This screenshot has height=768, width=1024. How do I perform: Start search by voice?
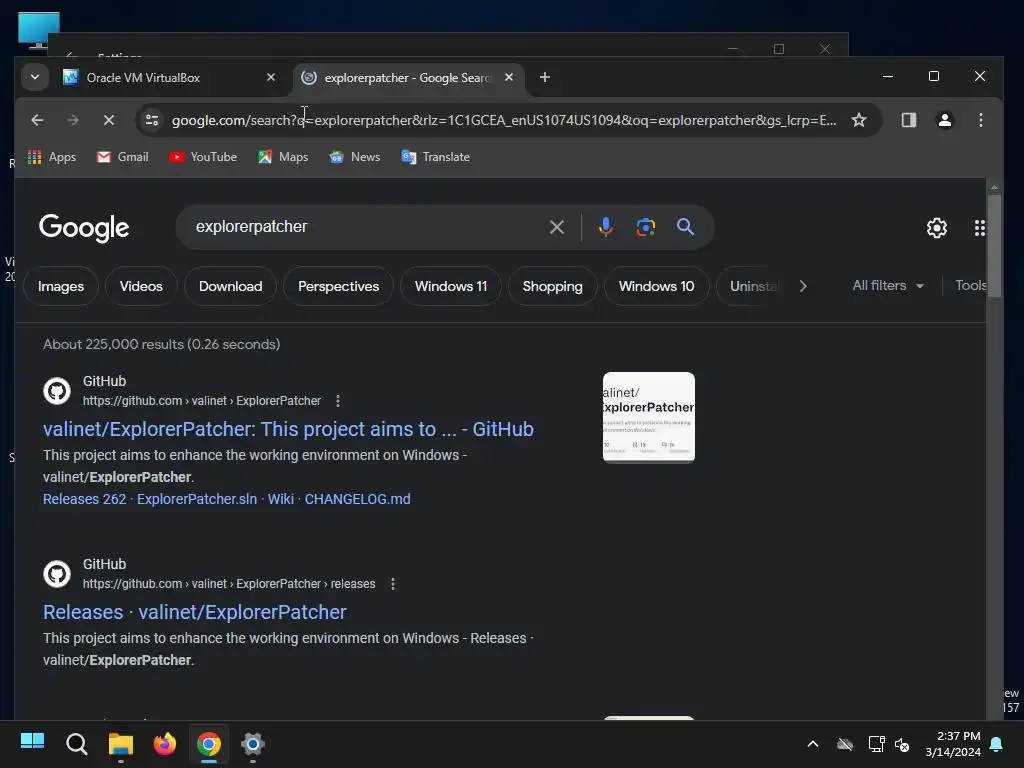coord(605,227)
